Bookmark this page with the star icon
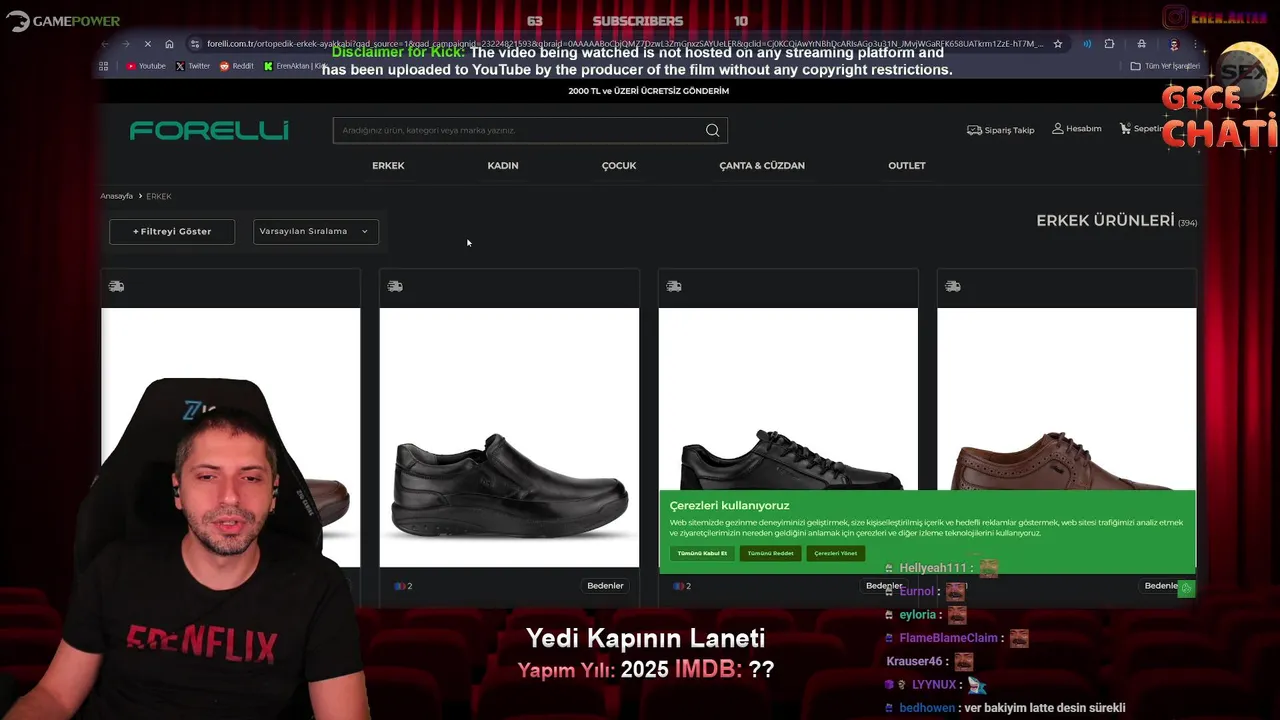The image size is (1280, 720). point(1058,44)
